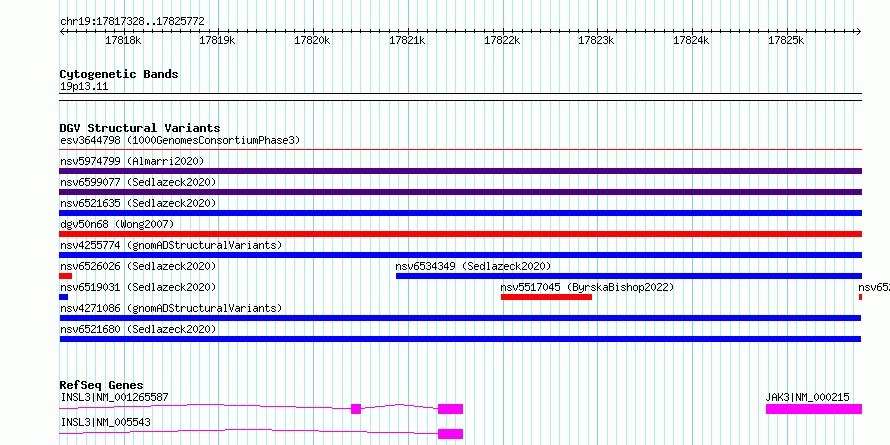Click red bar under dgv50n68
Viewport: 890px width, 445px height.
[x=460, y=234]
